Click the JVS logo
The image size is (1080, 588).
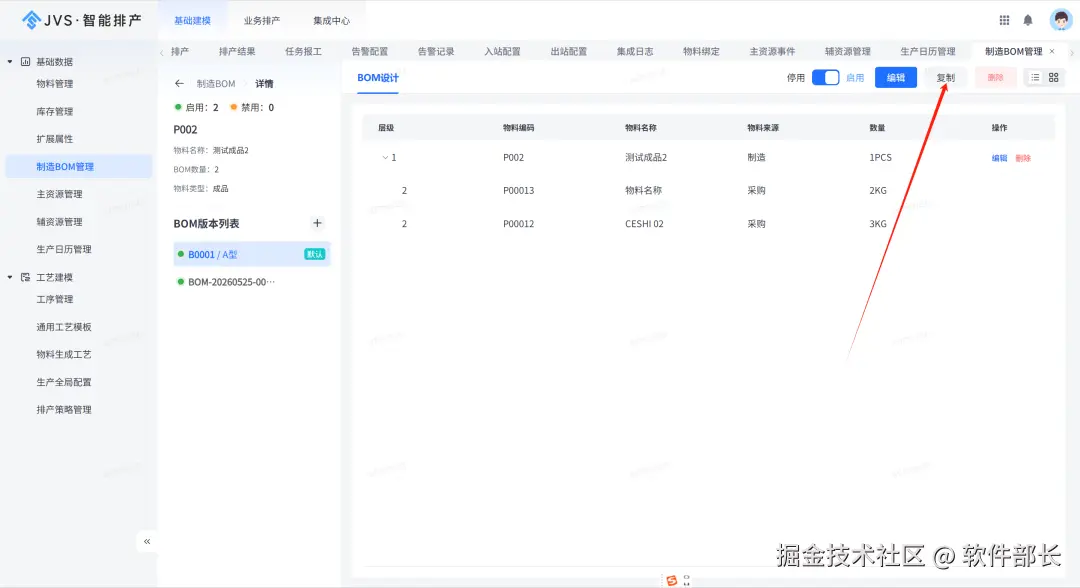click(81, 20)
